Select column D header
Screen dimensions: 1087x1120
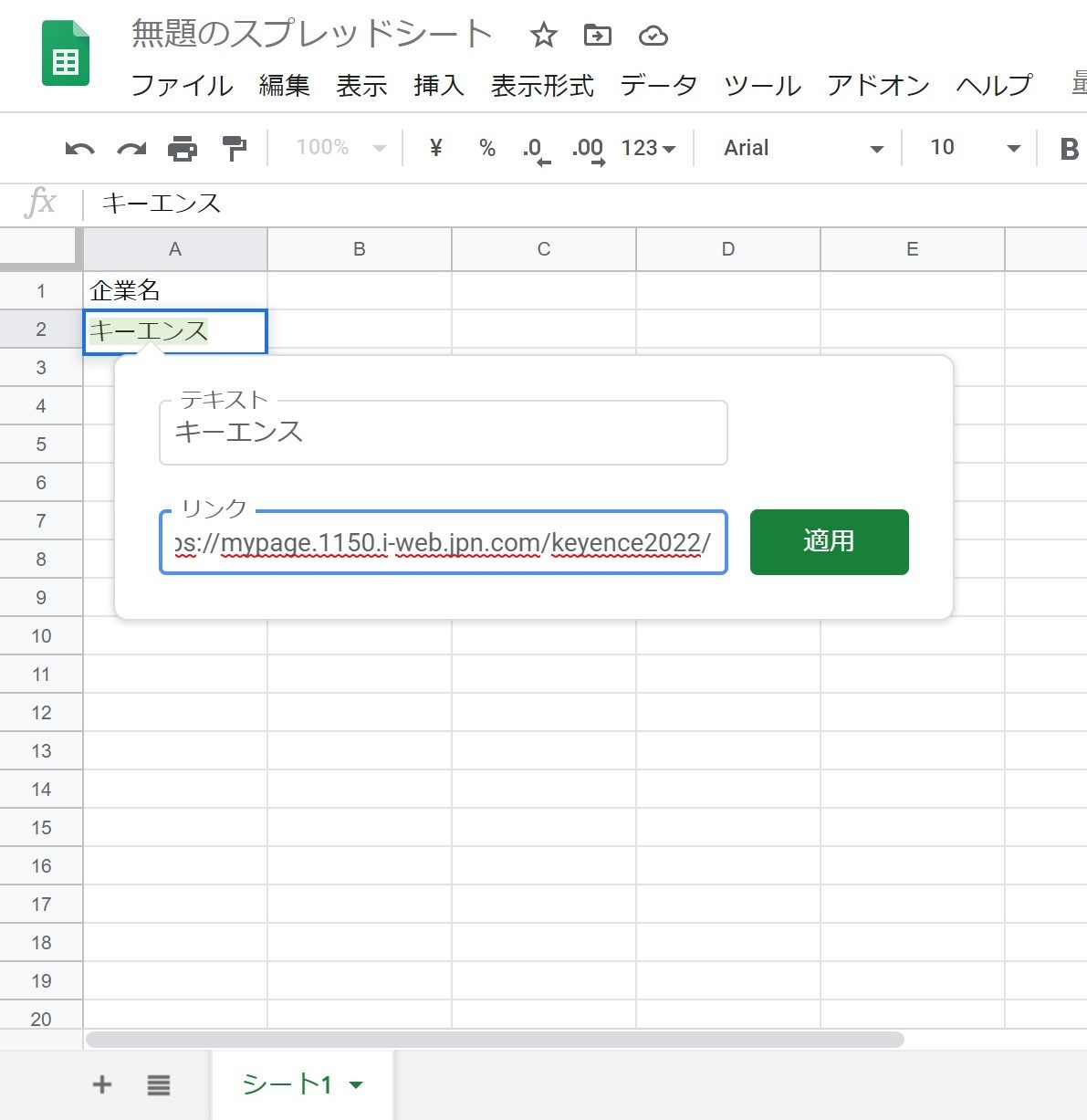pyautogui.click(x=728, y=249)
